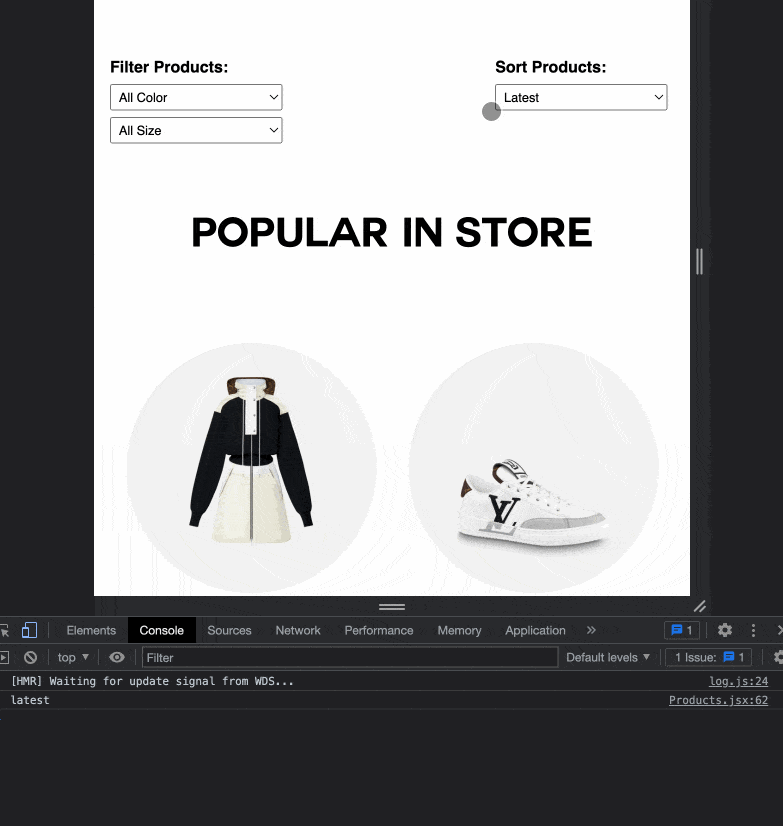Viewport: 783px width, 826px height.
Task: Toggle the device toolbar icon
Action: pos(29,630)
